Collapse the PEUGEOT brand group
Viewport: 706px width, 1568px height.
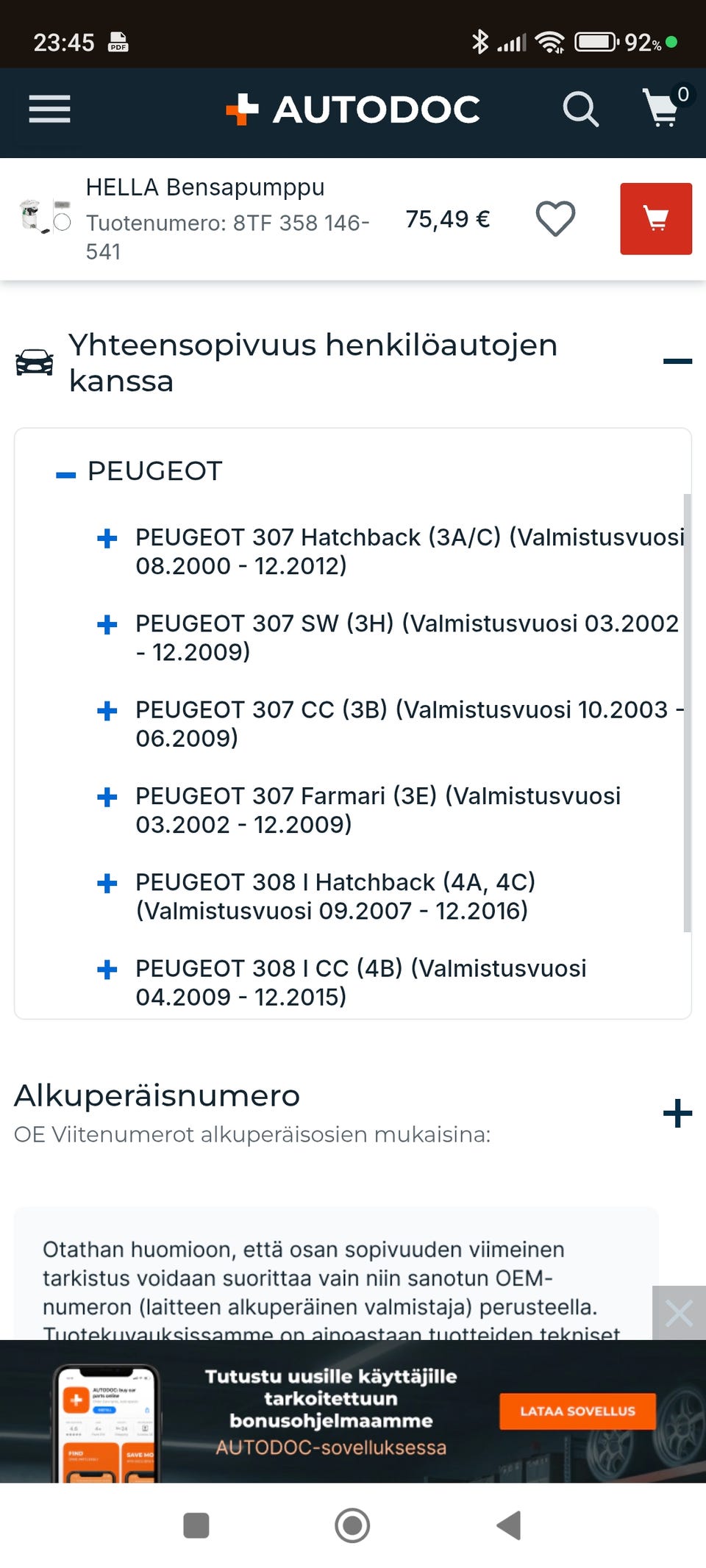tap(66, 475)
